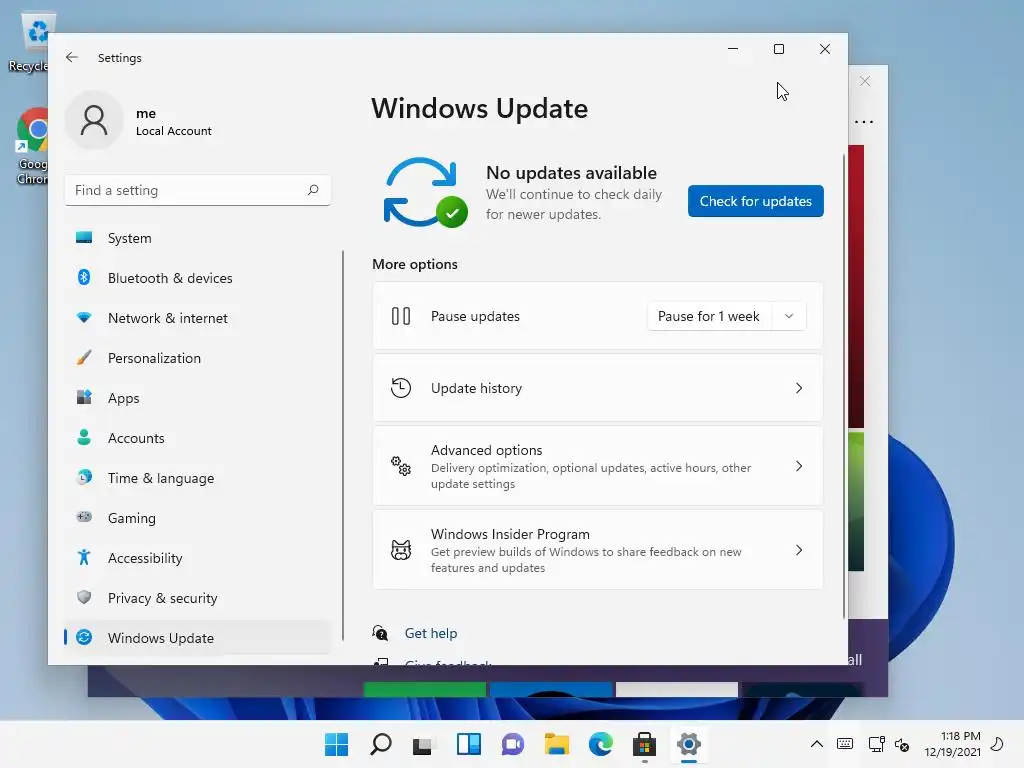Open Windows Insider Program page
The image size is (1024, 768).
(598, 550)
